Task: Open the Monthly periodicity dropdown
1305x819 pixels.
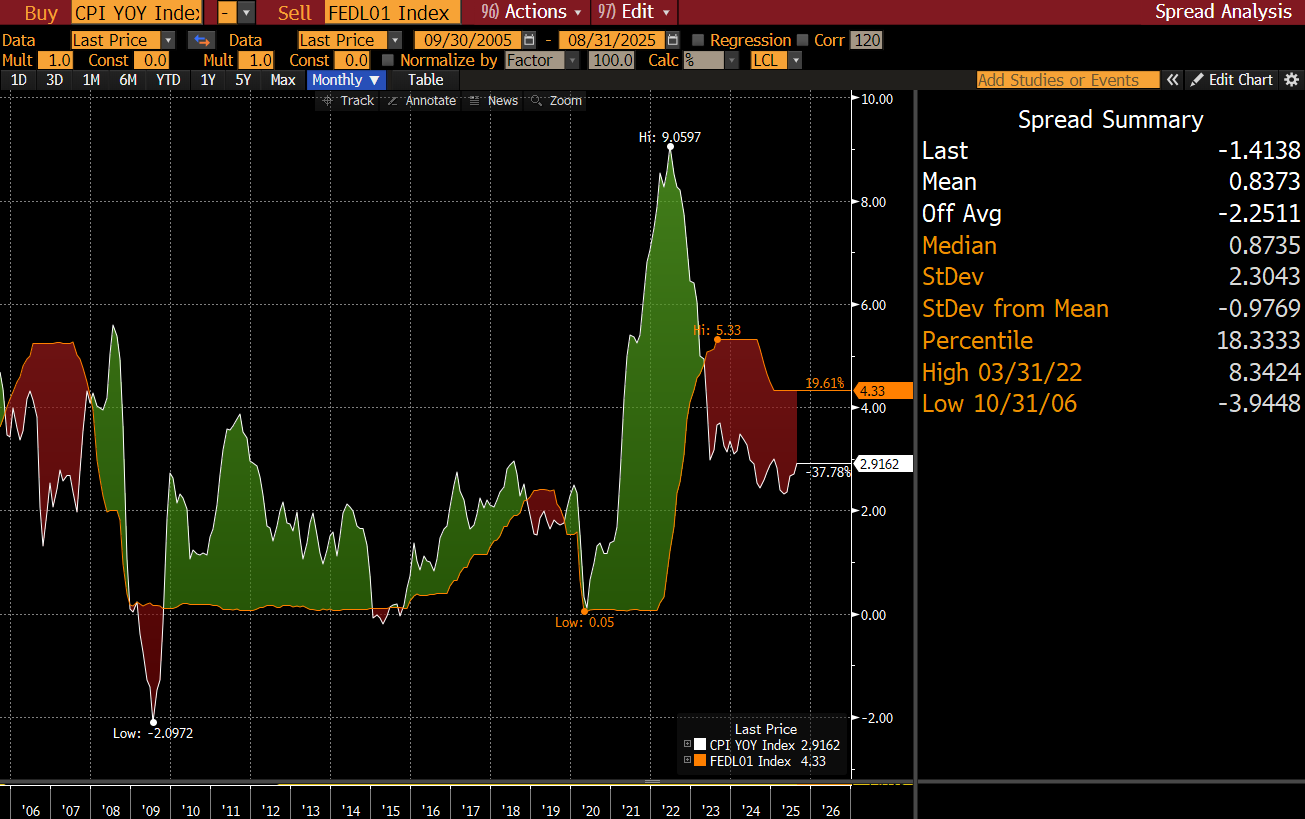Action: (x=346, y=80)
